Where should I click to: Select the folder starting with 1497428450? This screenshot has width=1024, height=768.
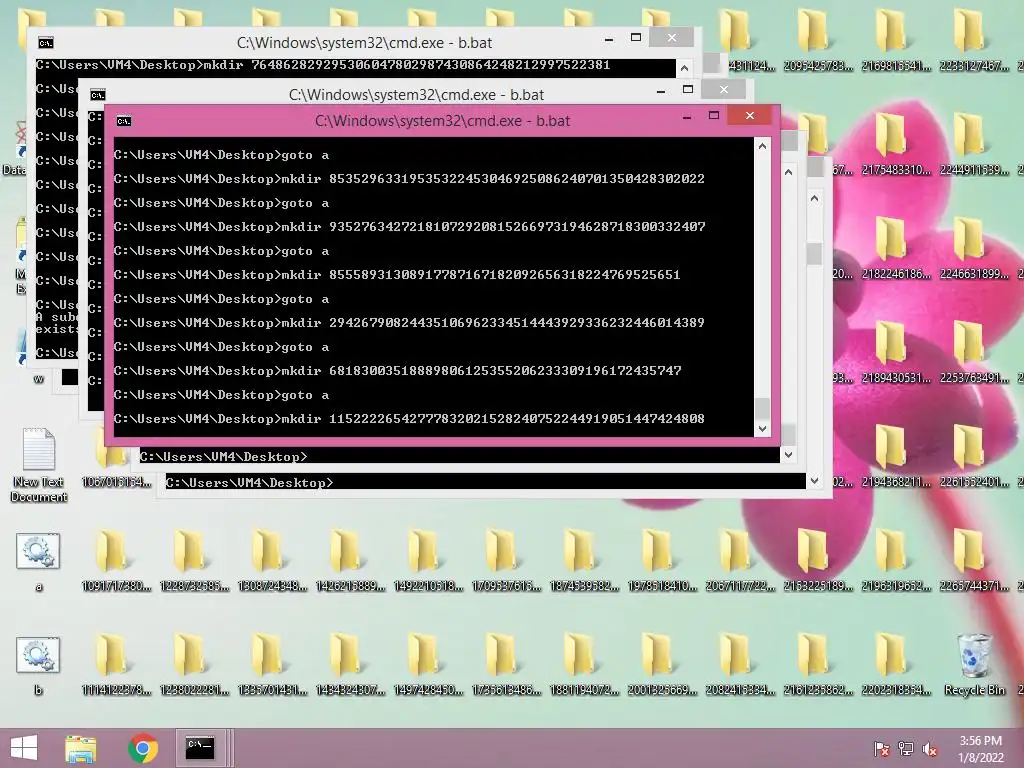(428, 665)
